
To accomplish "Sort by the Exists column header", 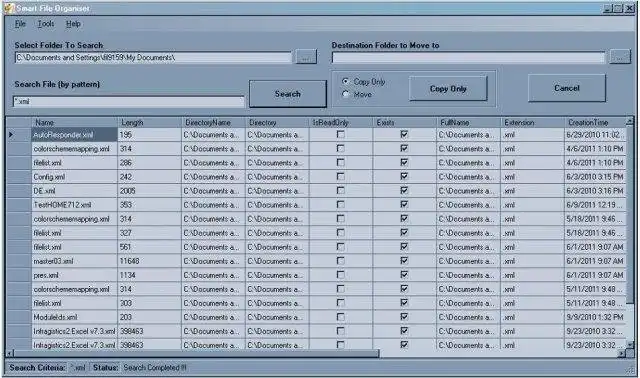I will (404, 122).
